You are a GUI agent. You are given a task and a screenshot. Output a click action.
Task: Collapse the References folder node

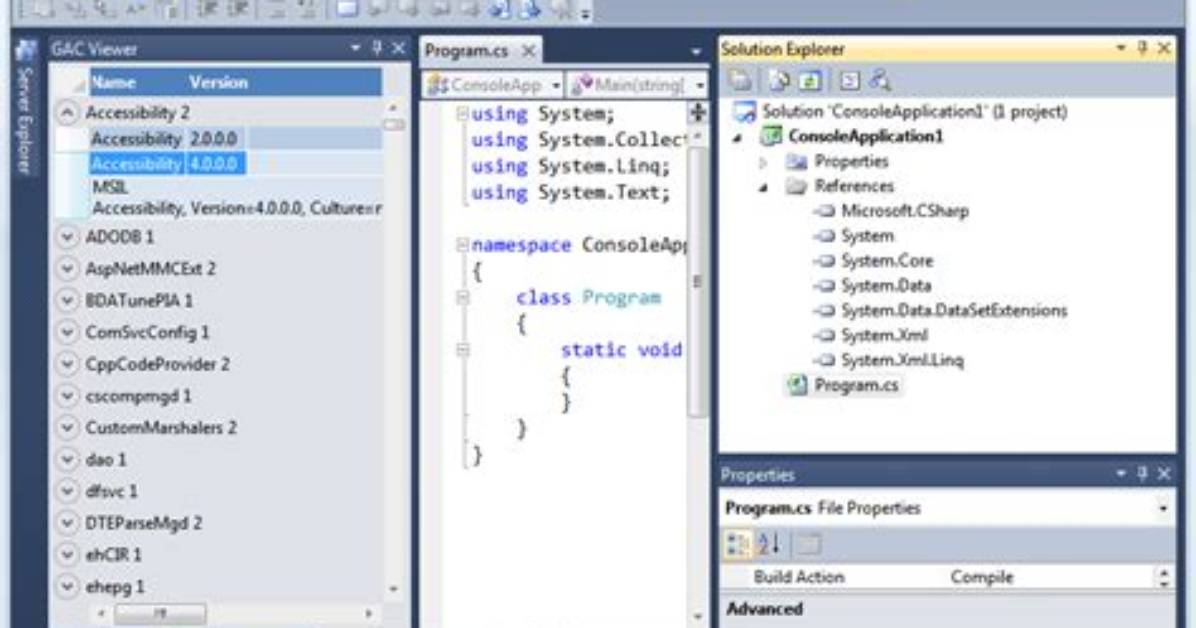click(x=763, y=187)
